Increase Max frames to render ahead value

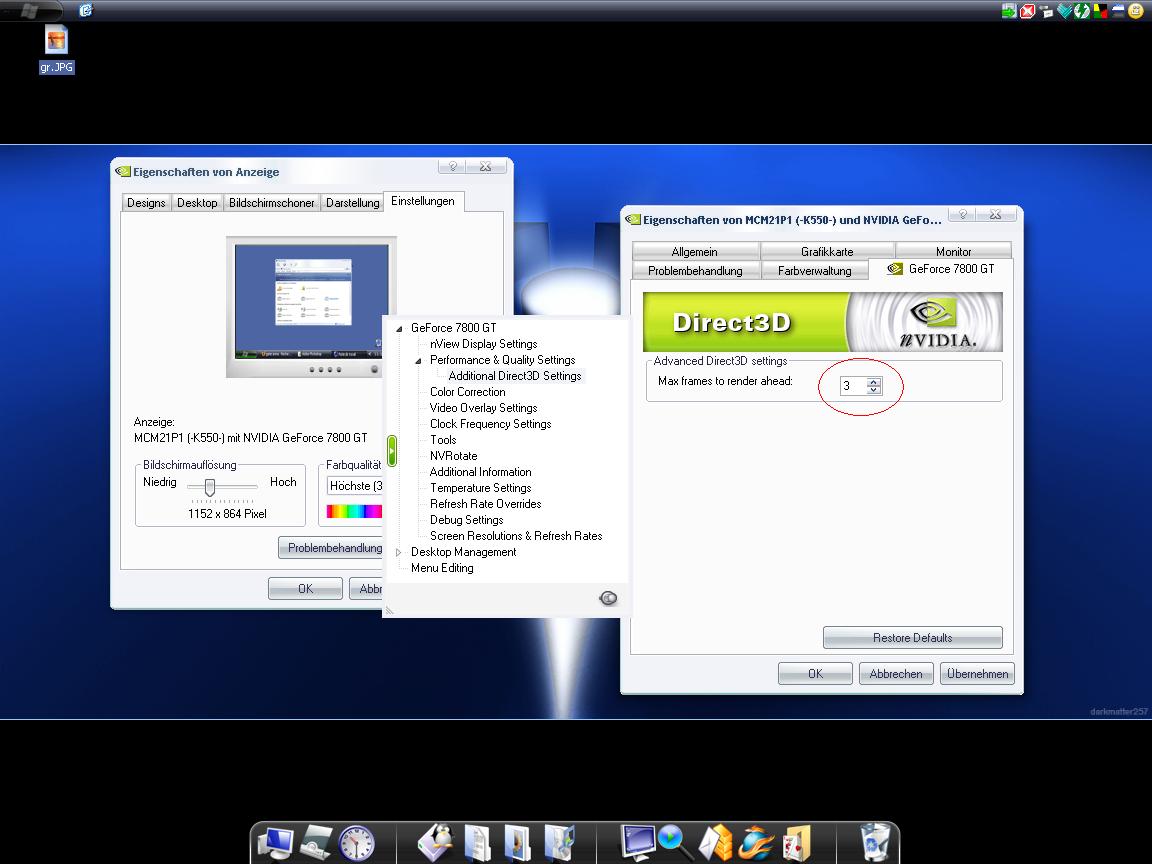(x=874, y=381)
